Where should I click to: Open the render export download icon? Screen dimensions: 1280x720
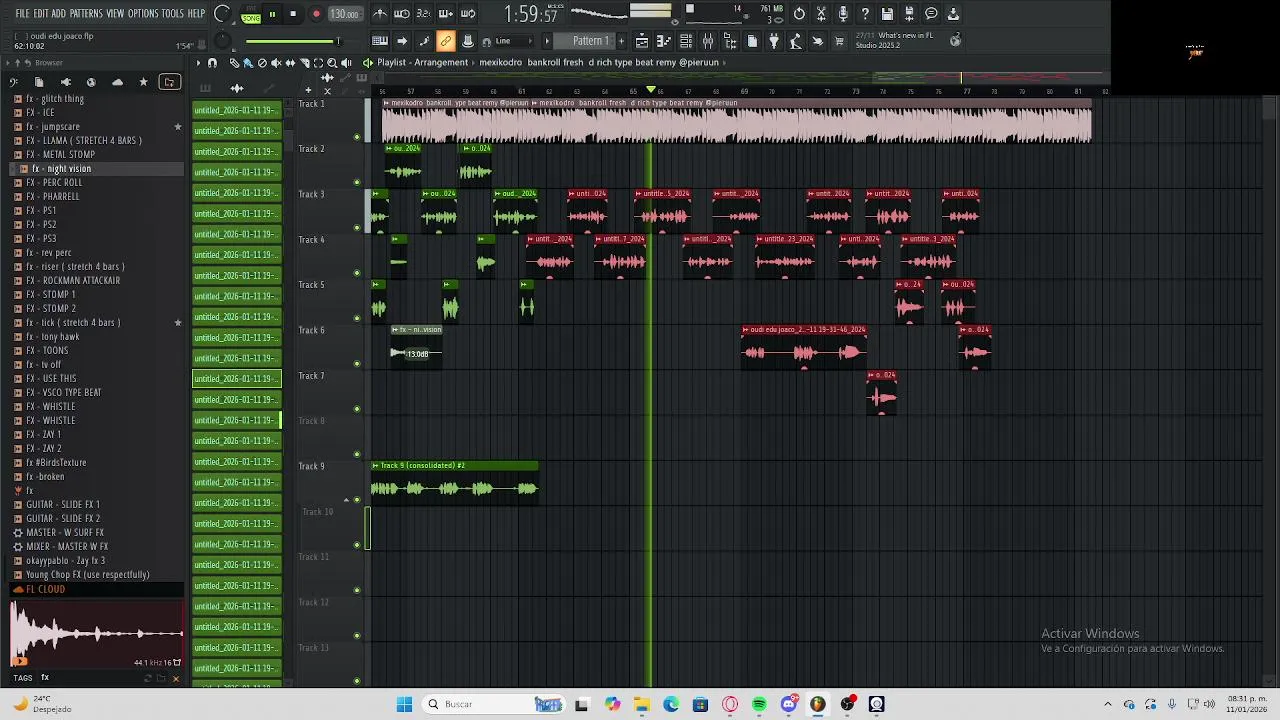953,14
